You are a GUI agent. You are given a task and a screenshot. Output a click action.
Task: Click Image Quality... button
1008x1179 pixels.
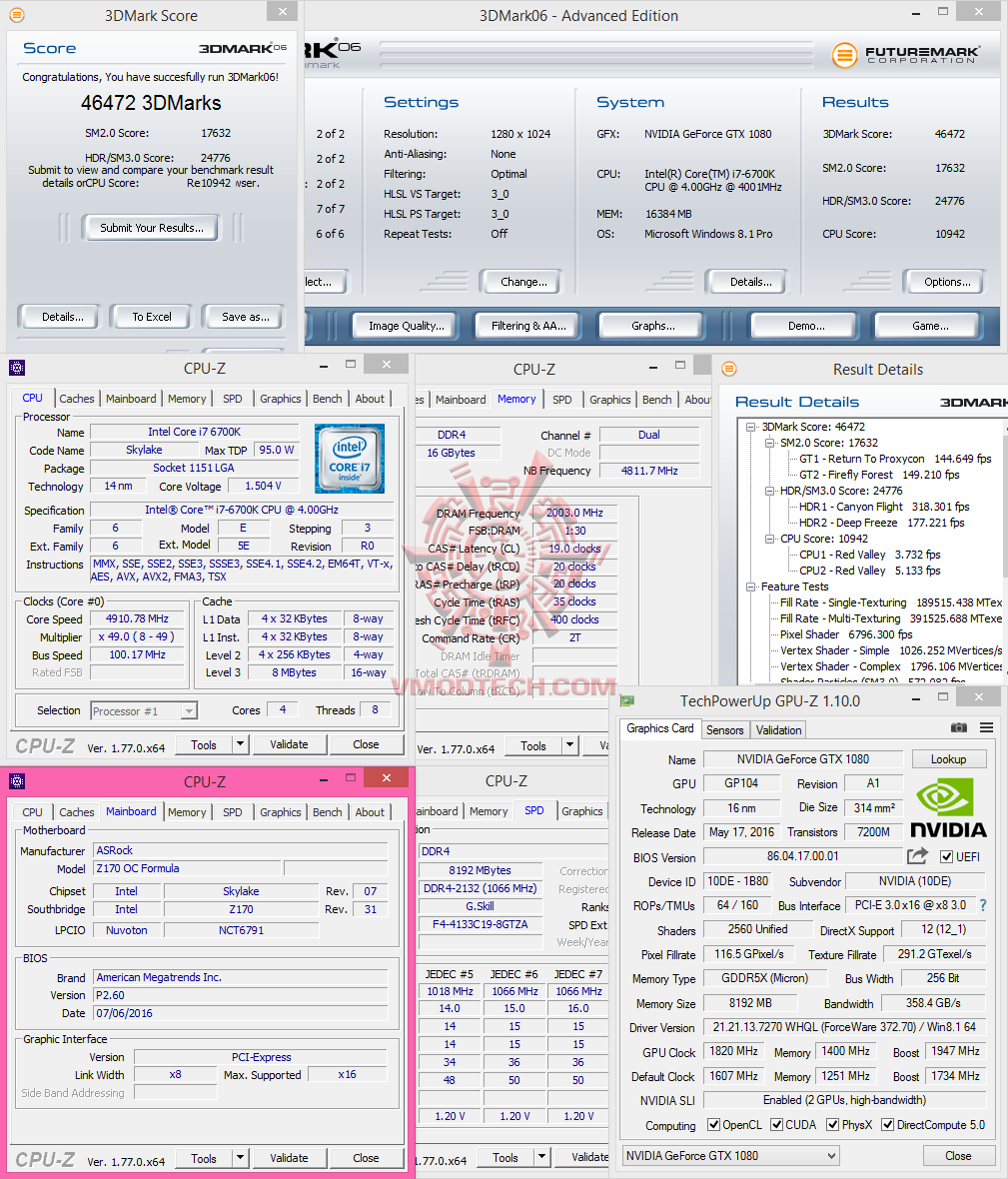pos(406,326)
